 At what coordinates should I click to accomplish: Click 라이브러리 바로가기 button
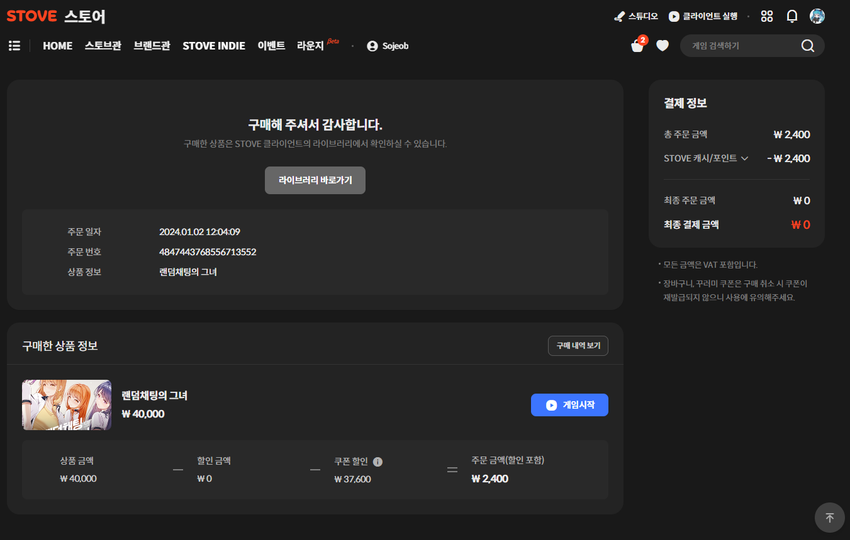(x=315, y=180)
